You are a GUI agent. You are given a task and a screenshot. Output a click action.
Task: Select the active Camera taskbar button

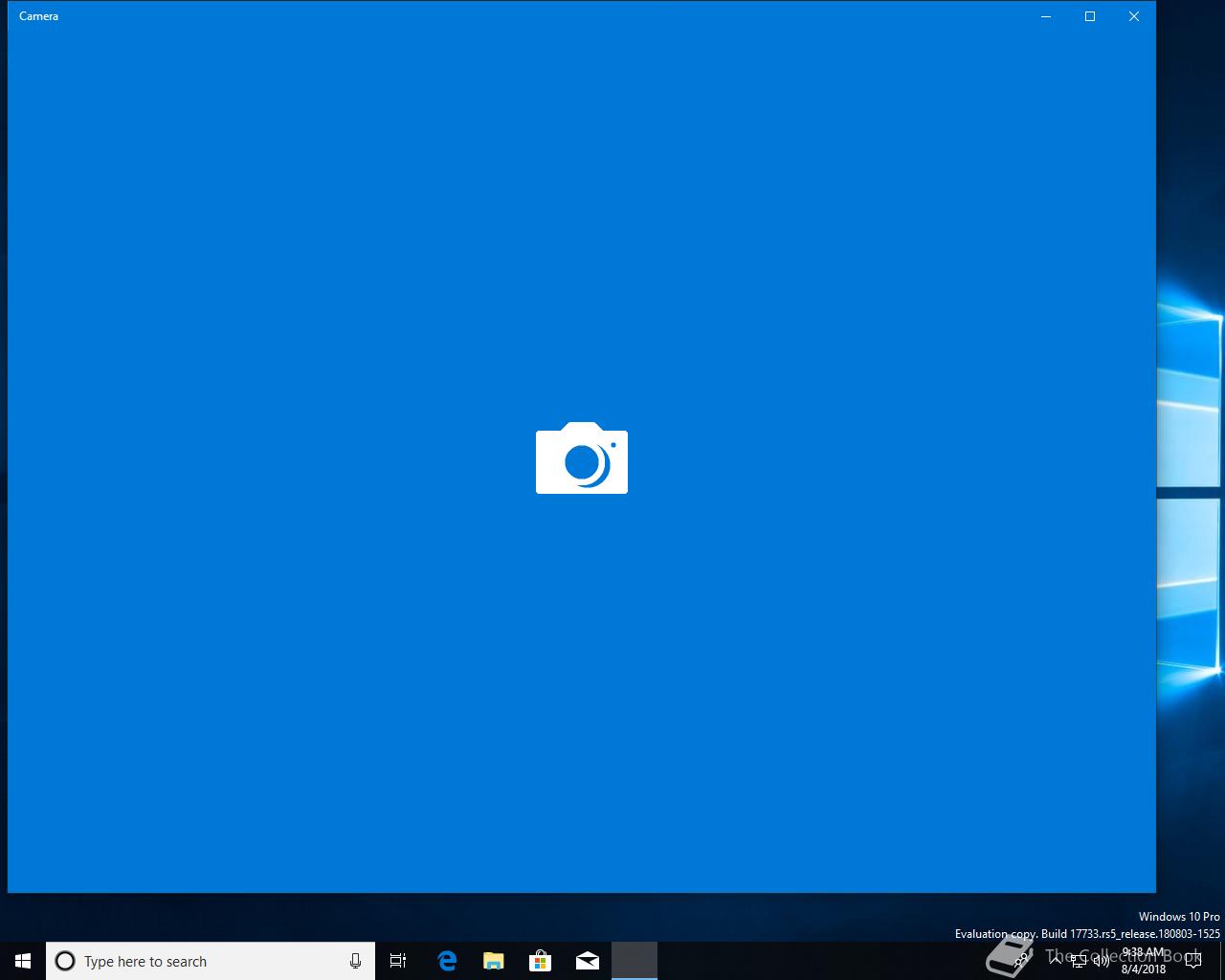635,961
